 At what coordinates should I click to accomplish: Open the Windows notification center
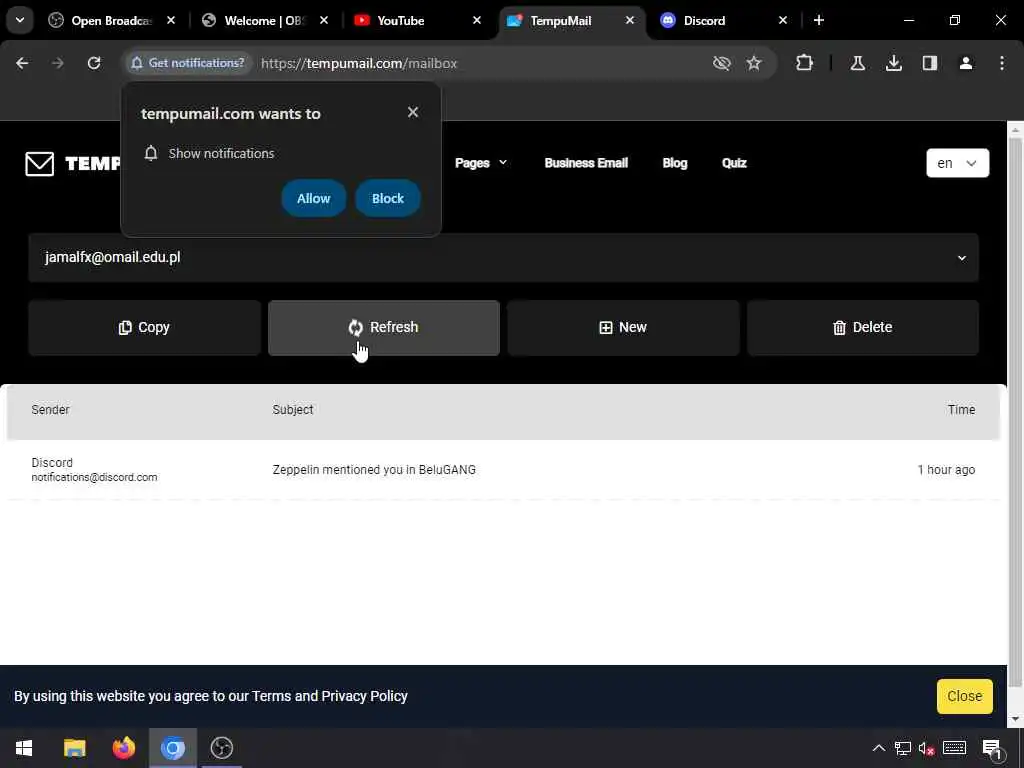pos(992,748)
